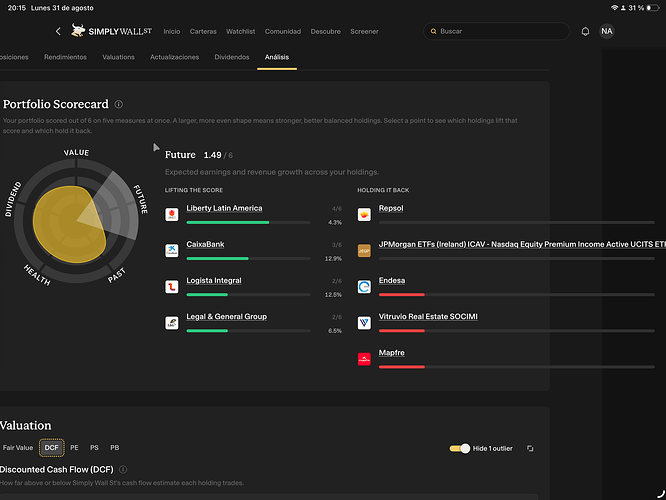Select the PS valuation option
Viewport: 666px width, 500px height.
94,447
